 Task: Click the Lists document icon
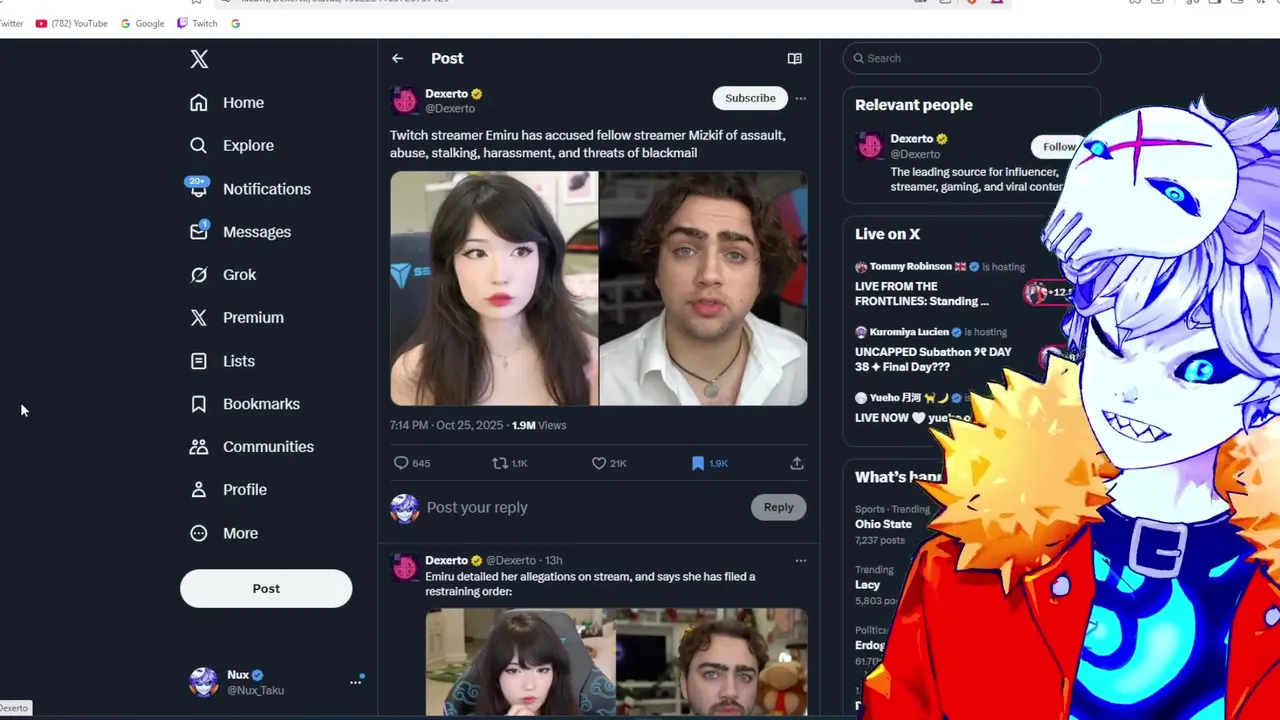[199, 361]
